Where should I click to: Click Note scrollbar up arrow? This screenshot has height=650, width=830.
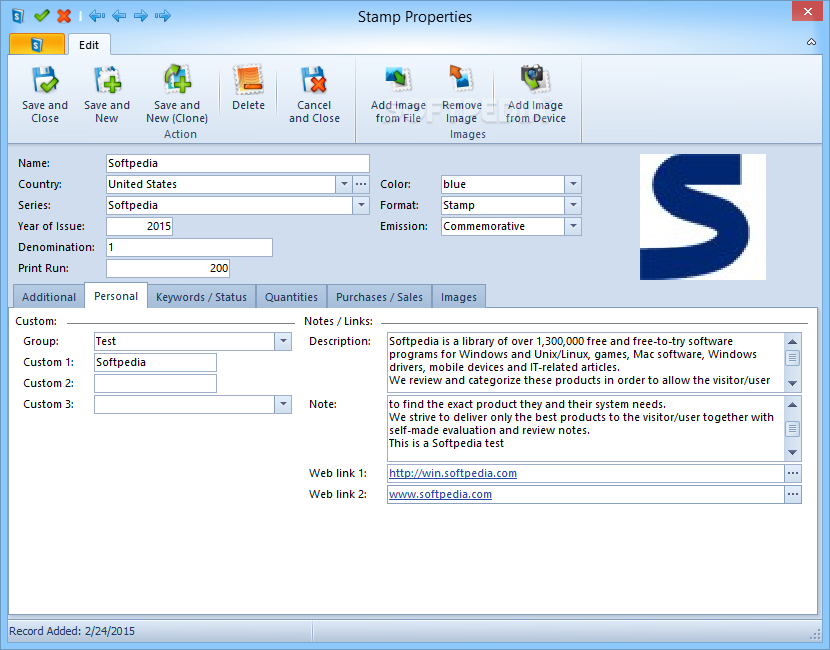click(792, 404)
